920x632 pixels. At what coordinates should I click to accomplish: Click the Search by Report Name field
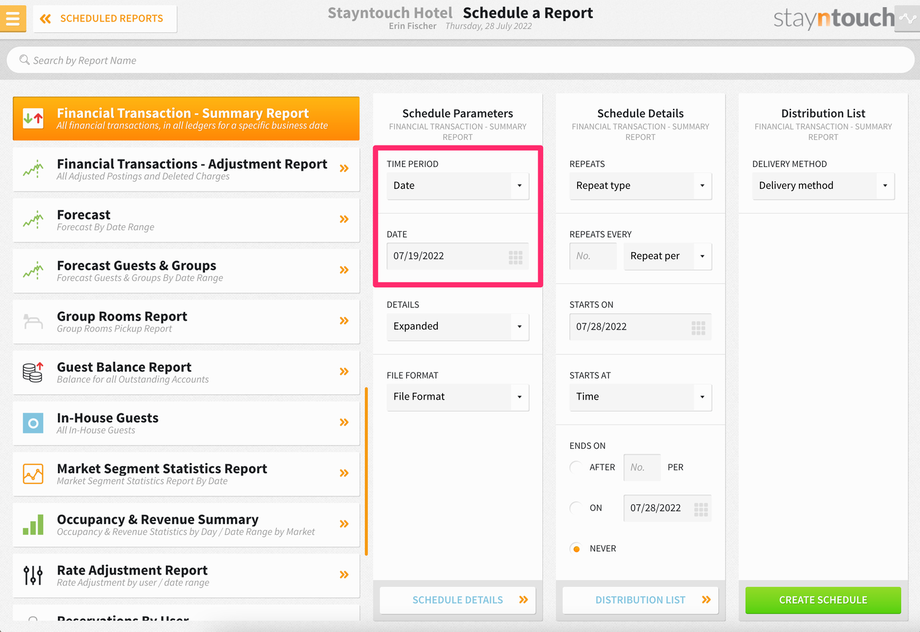tap(460, 60)
